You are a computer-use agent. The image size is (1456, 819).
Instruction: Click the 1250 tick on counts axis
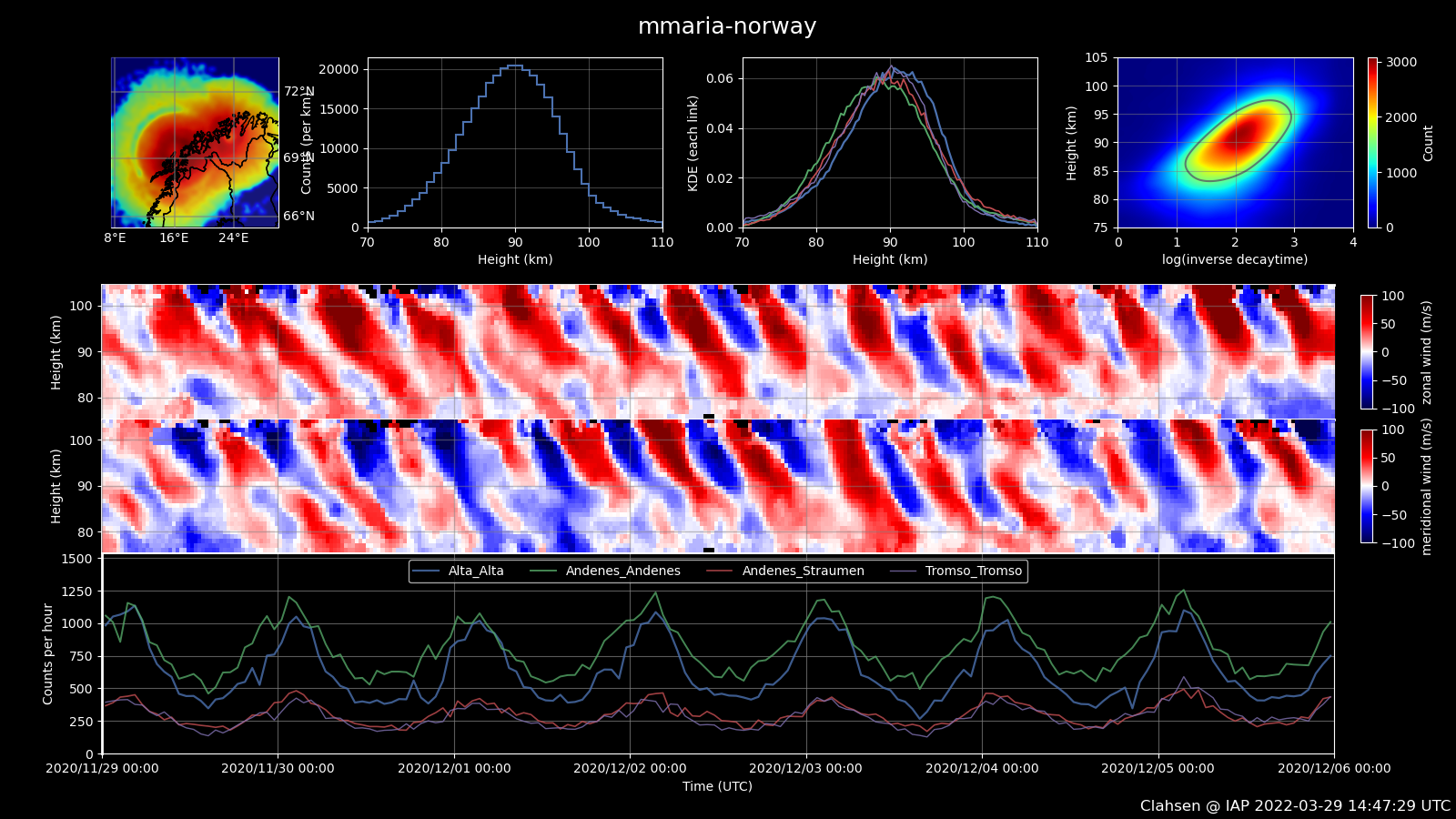pyautogui.click(x=77, y=591)
